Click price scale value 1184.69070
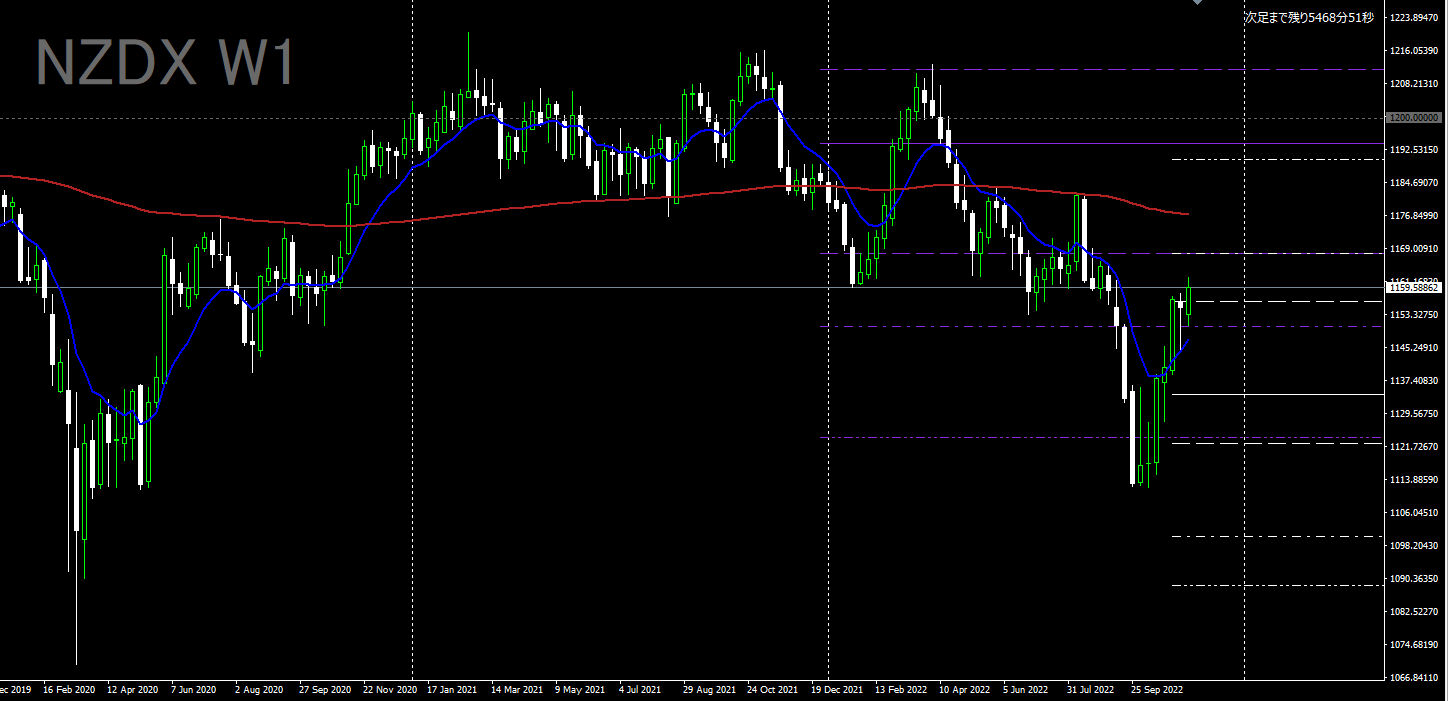This screenshot has width=1448, height=701. (1414, 183)
